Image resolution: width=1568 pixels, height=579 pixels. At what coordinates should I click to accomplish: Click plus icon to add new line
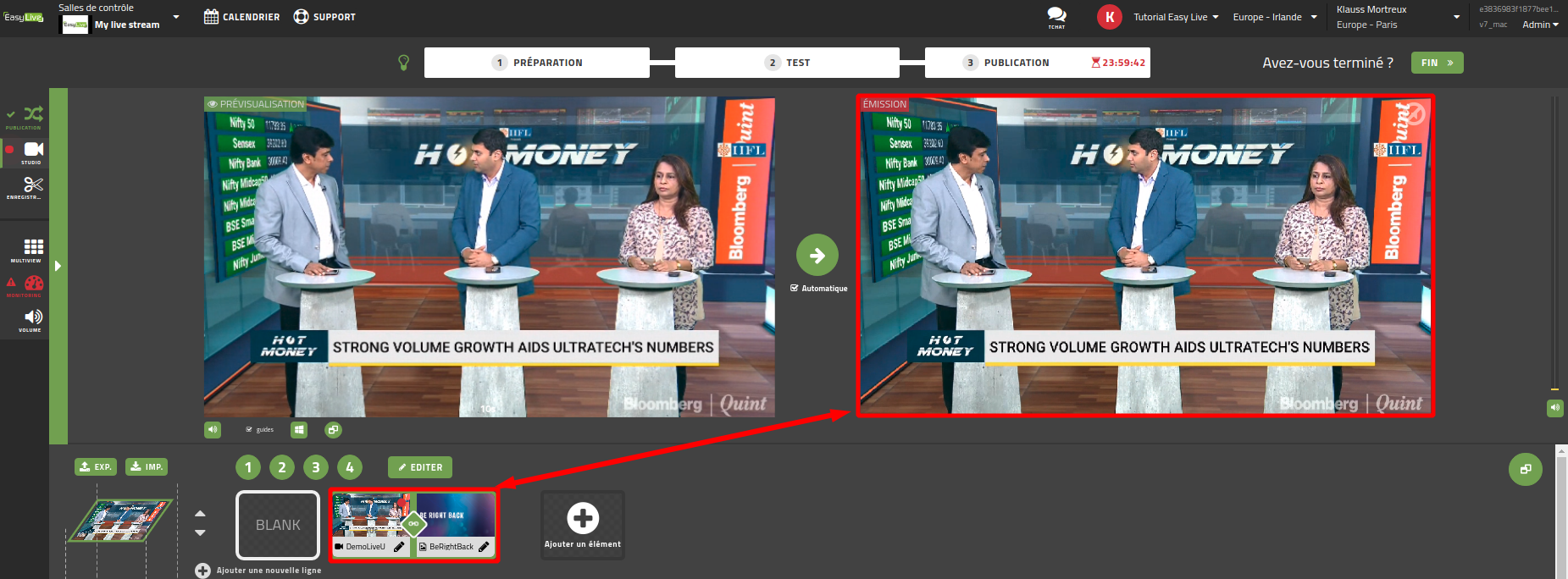[x=202, y=571]
